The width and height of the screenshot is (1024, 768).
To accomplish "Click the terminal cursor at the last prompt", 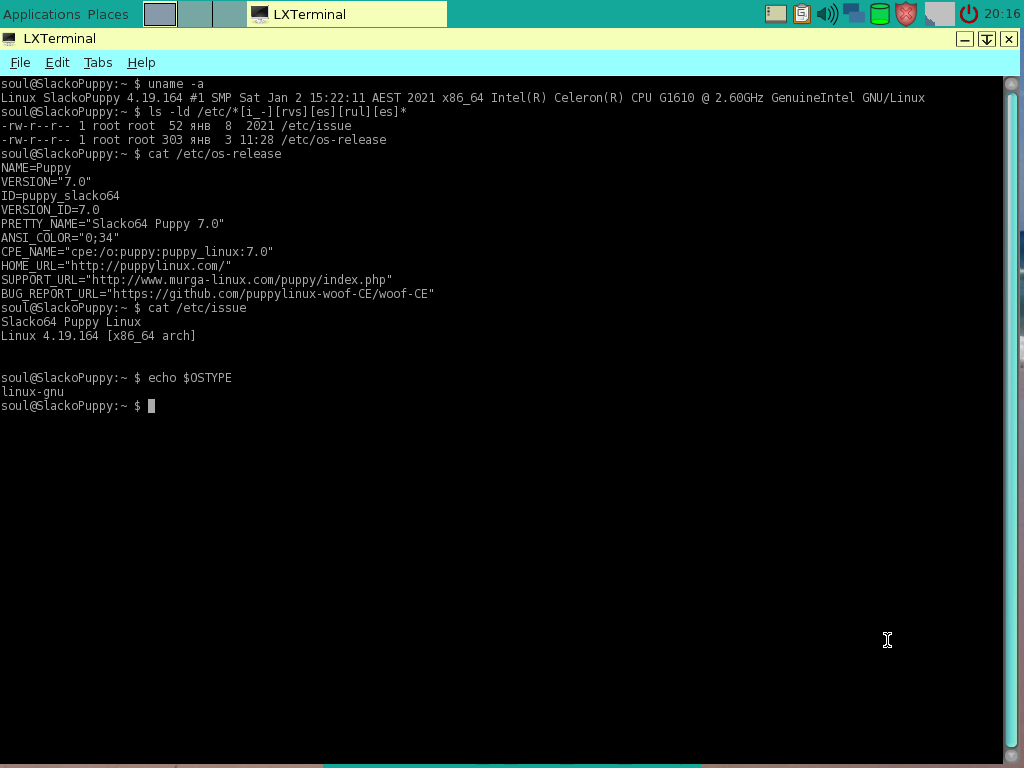I will pos(152,406).
